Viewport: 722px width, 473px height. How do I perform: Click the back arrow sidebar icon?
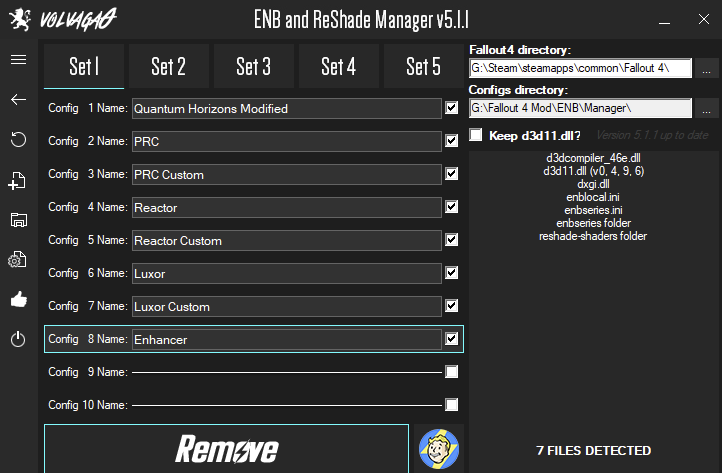click(x=18, y=99)
